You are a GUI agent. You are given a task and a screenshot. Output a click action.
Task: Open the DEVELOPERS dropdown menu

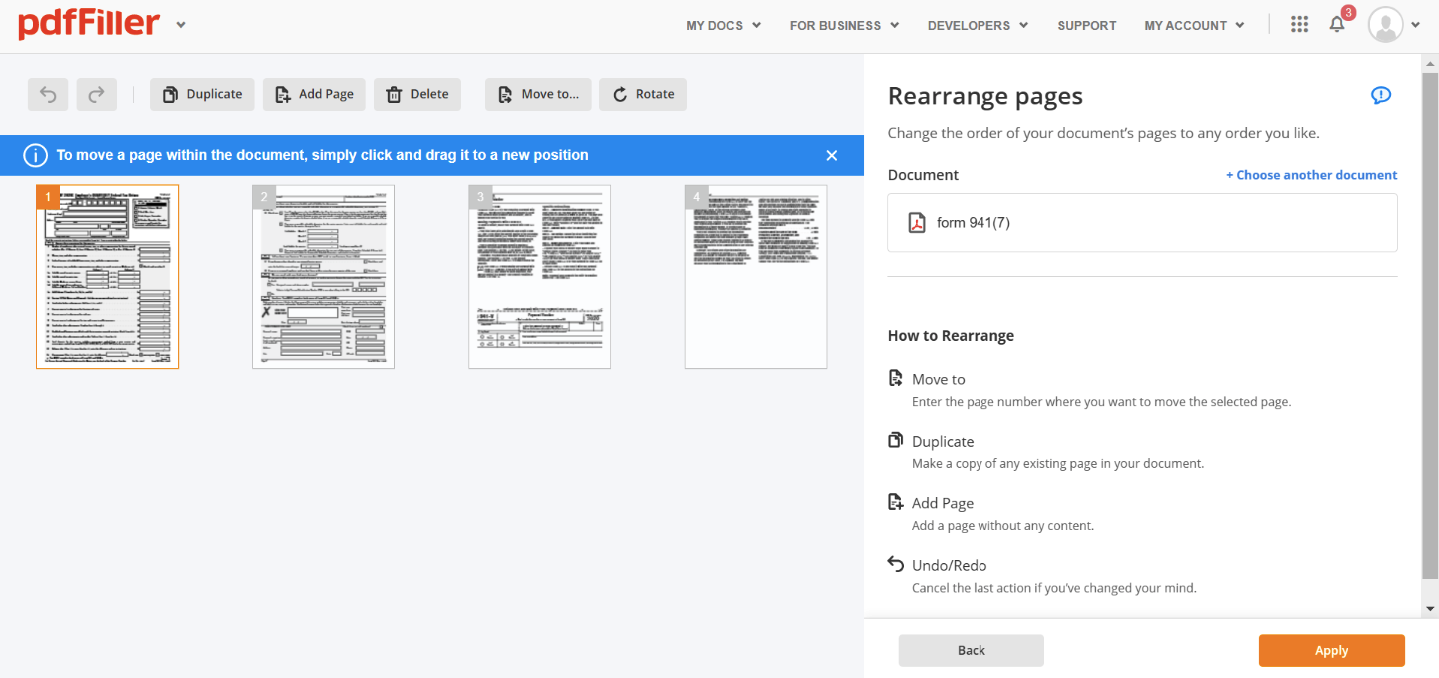[977, 25]
